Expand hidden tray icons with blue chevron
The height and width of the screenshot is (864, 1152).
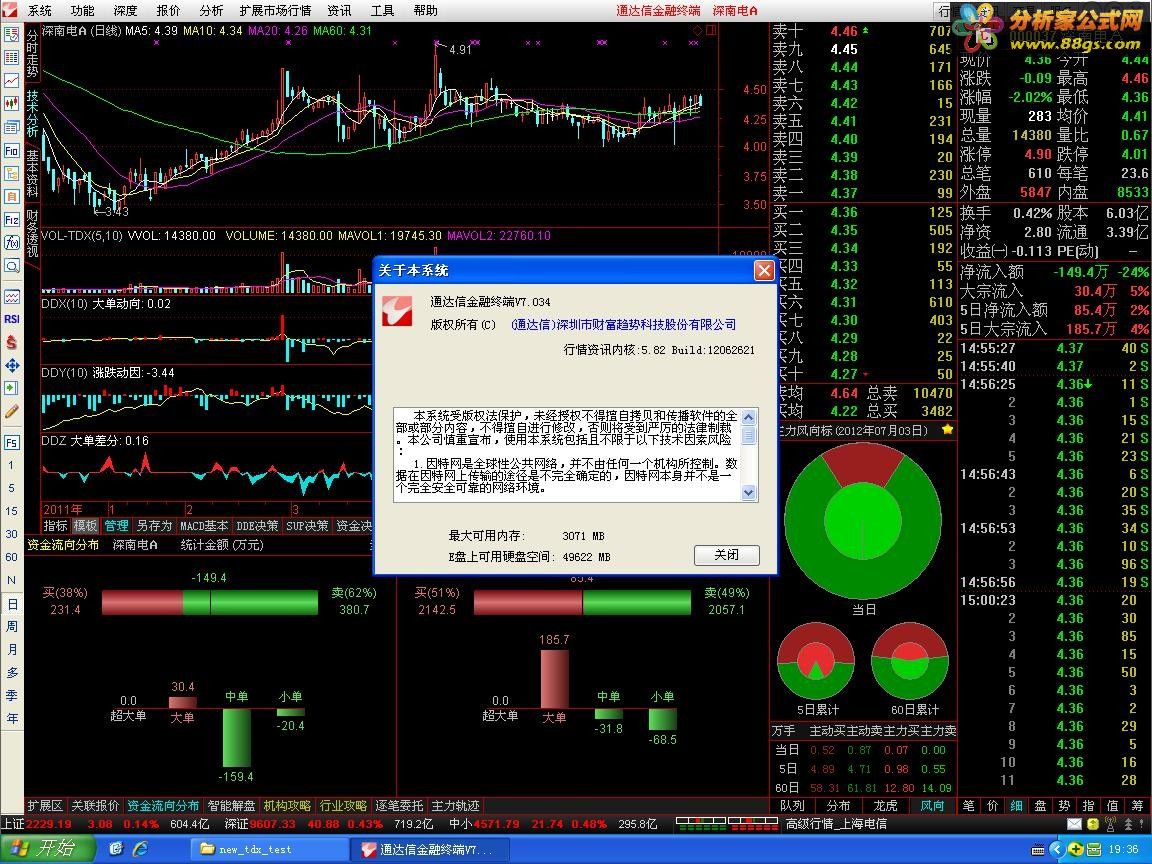pos(1057,849)
